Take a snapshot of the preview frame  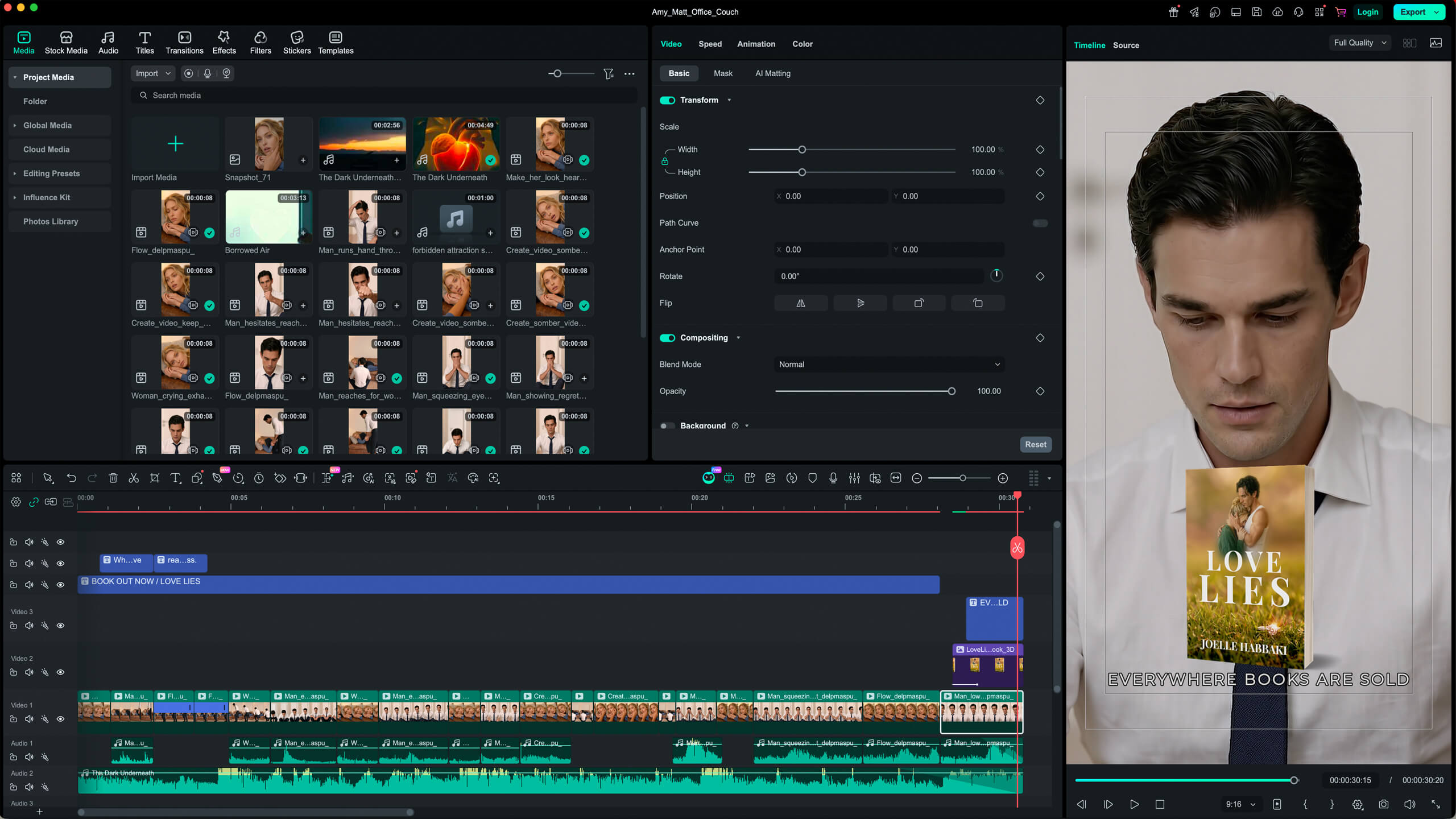(x=1384, y=804)
